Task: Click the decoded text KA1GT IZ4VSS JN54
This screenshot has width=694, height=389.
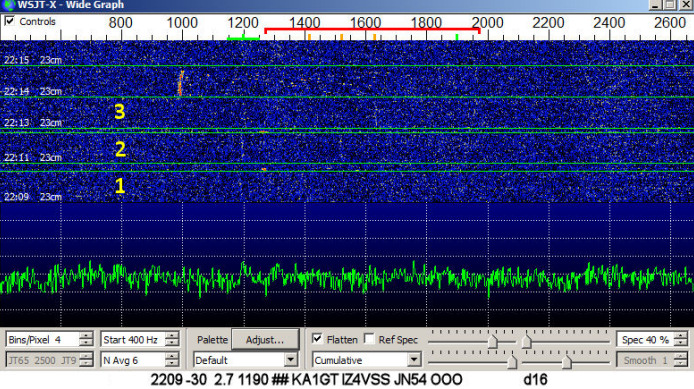Action: click(x=359, y=380)
